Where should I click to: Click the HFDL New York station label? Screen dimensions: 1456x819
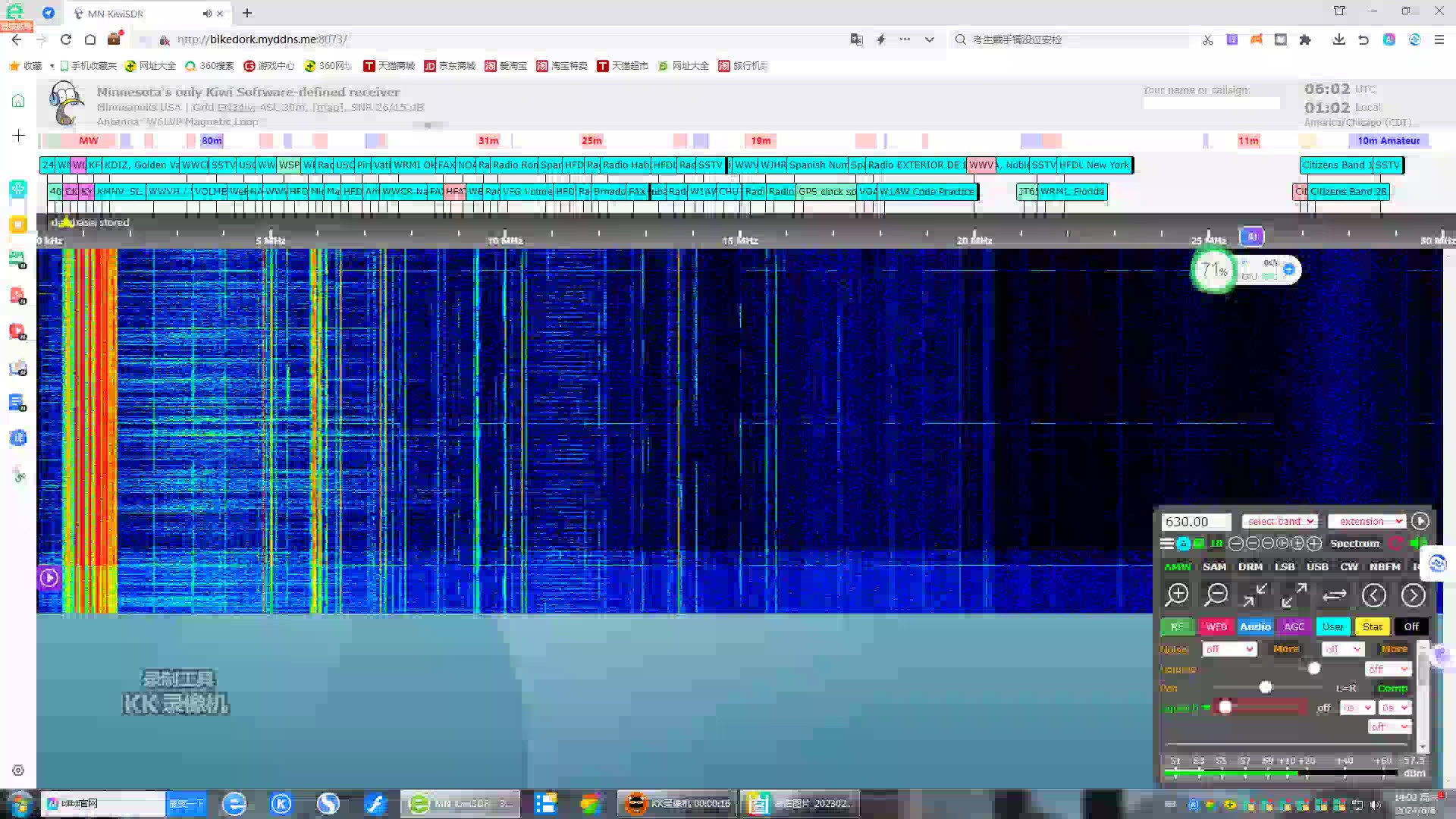(x=1094, y=165)
